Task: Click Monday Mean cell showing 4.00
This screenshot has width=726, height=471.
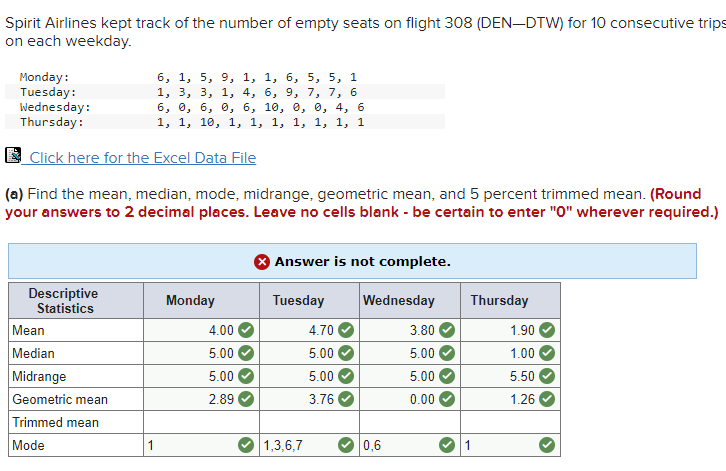Action: coord(201,330)
